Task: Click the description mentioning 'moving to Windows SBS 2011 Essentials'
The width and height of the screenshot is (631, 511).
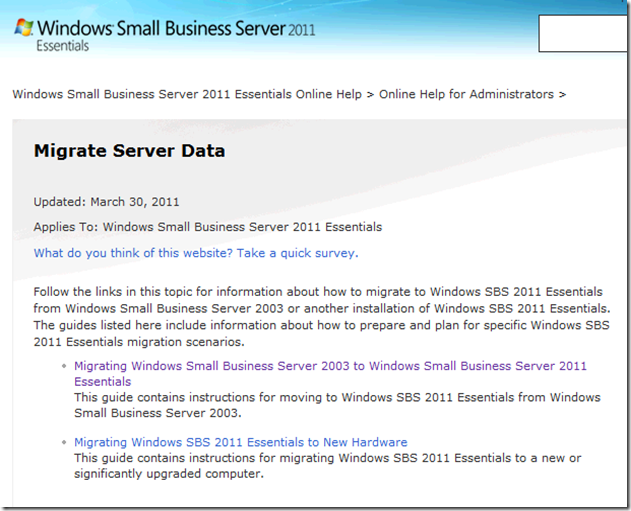Action: pos(337,405)
